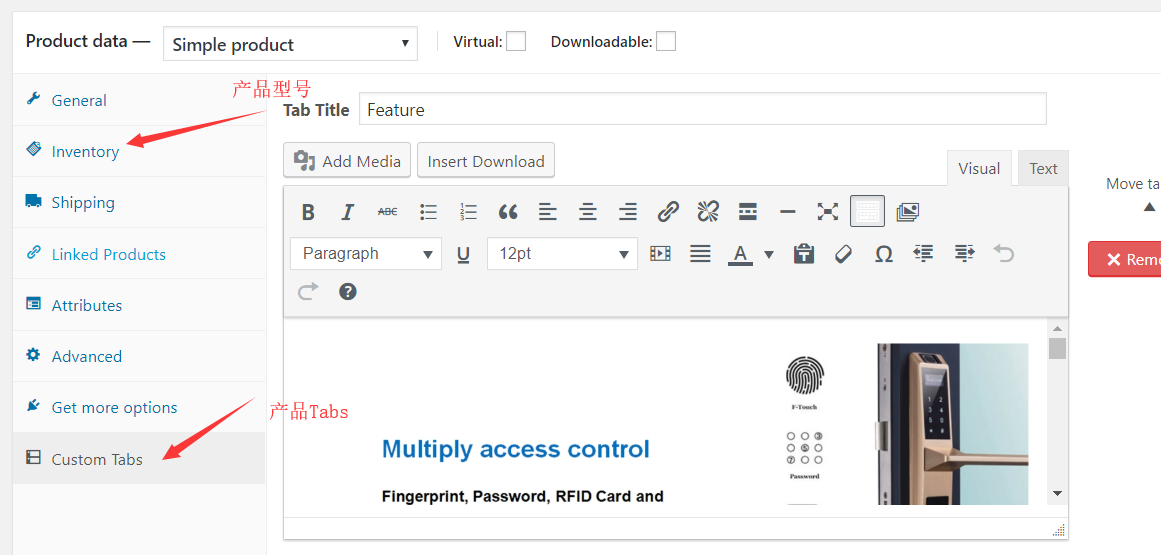The height and width of the screenshot is (555, 1161).
Task: Switch to the Text editor tab
Action: [1043, 169]
